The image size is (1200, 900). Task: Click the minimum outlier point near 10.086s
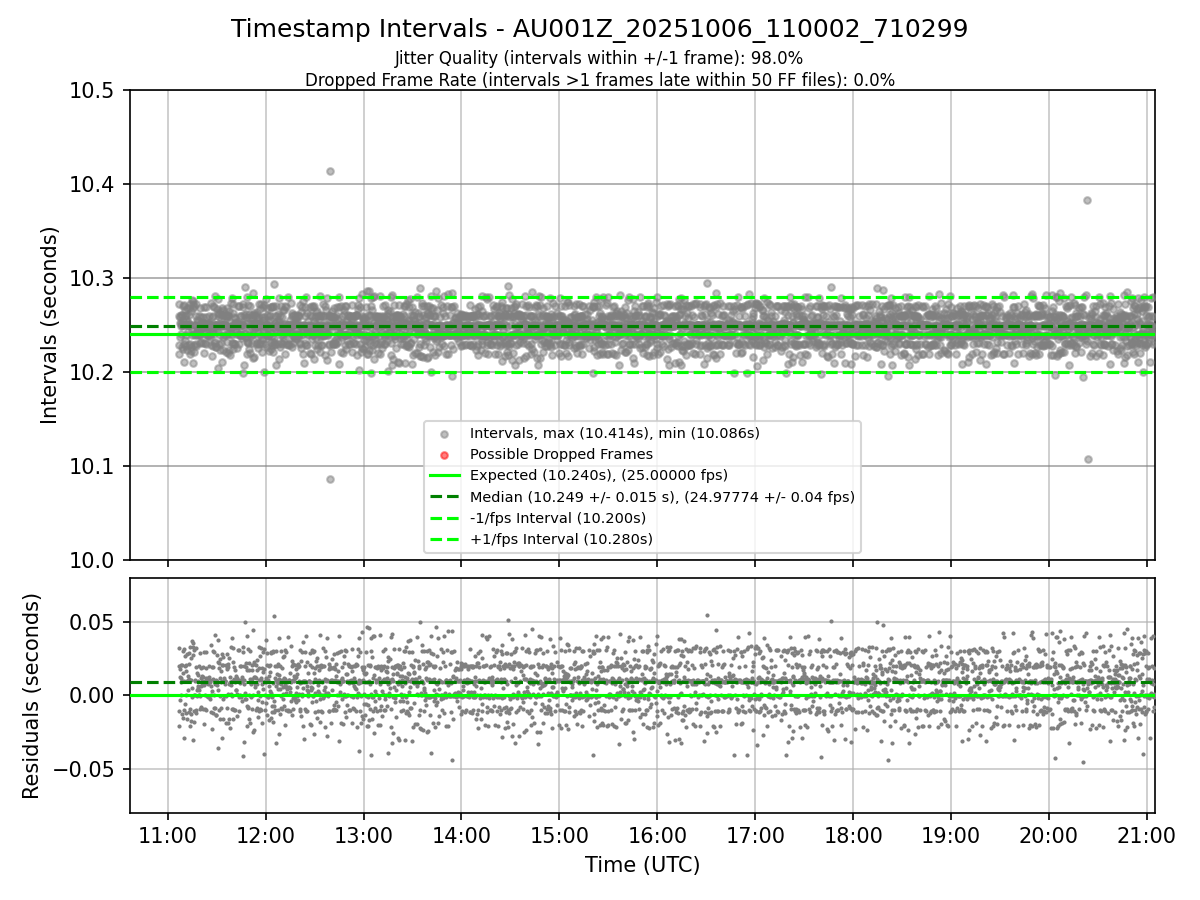point(330,479)
